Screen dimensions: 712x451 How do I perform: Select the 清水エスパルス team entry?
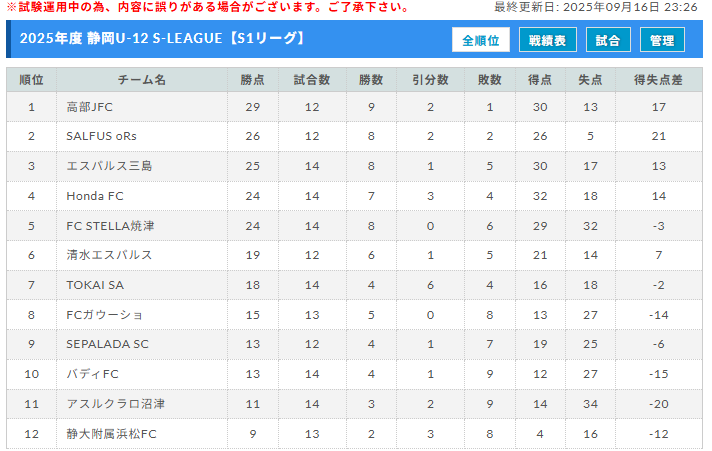click(x=109, y=255)
